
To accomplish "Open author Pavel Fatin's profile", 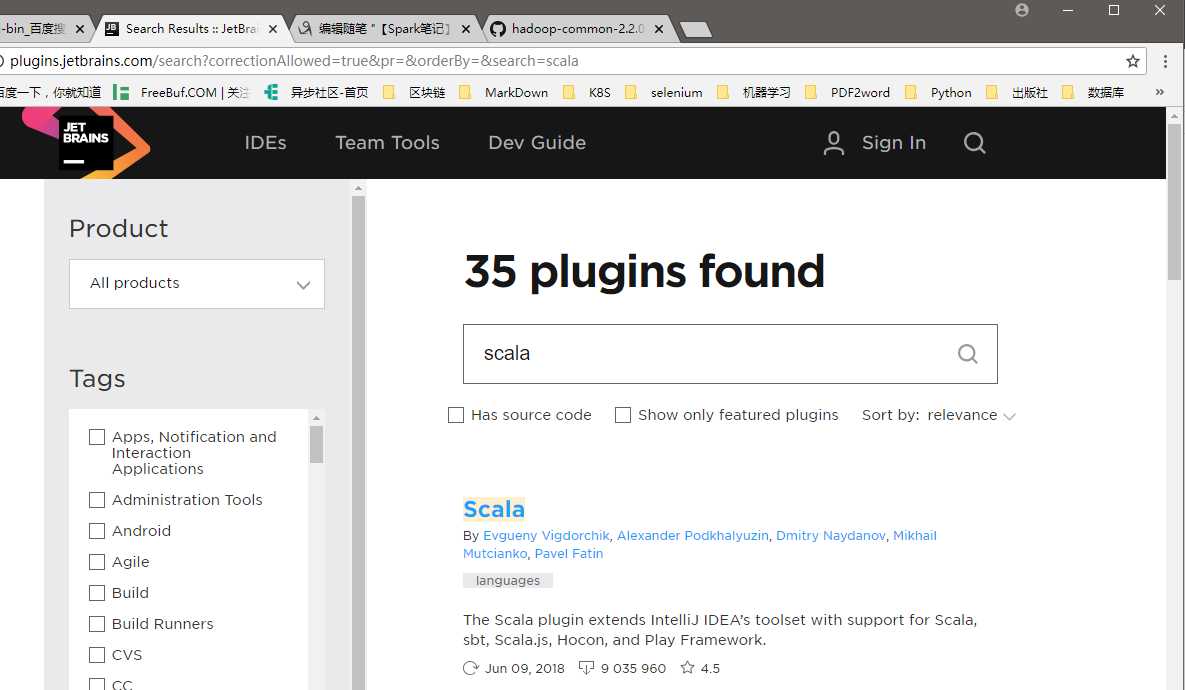I will (x=568, y=553).
